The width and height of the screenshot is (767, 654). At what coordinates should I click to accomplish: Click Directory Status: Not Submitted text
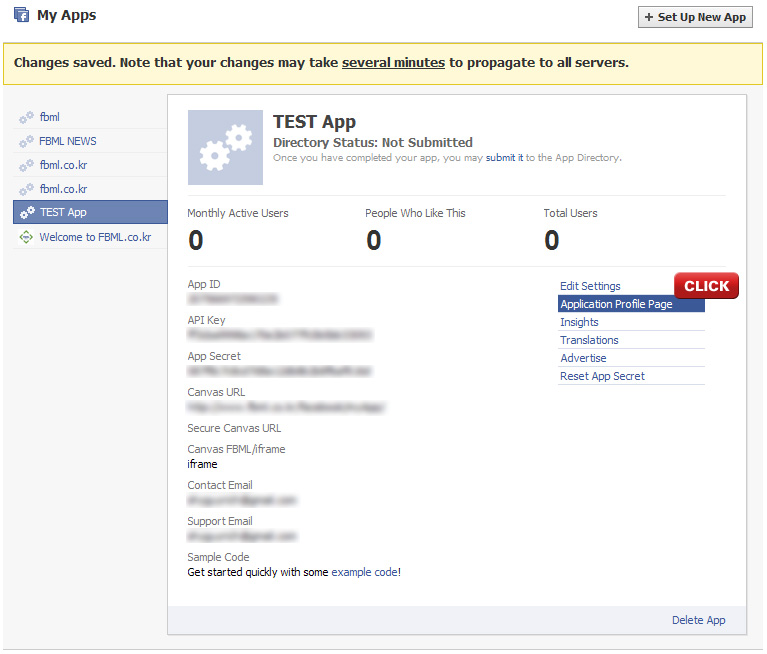(x=373, y=142)
